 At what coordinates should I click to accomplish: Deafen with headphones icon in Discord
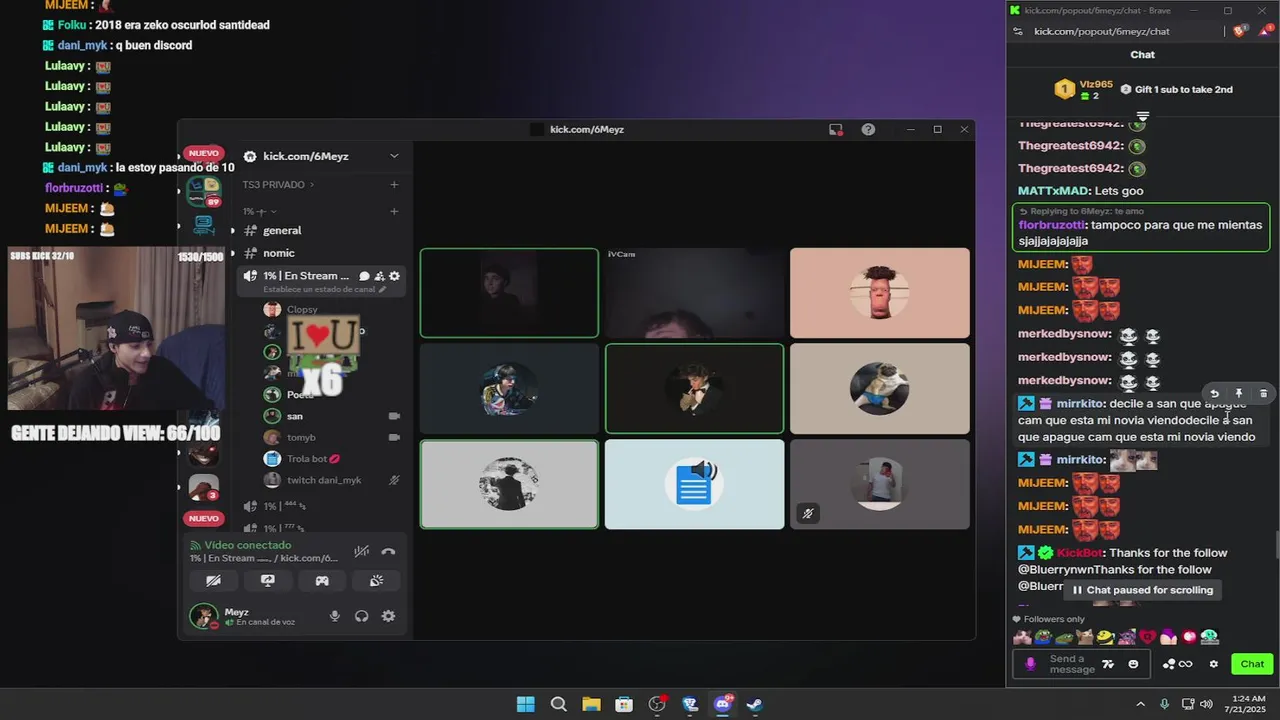tap(362, 616)
